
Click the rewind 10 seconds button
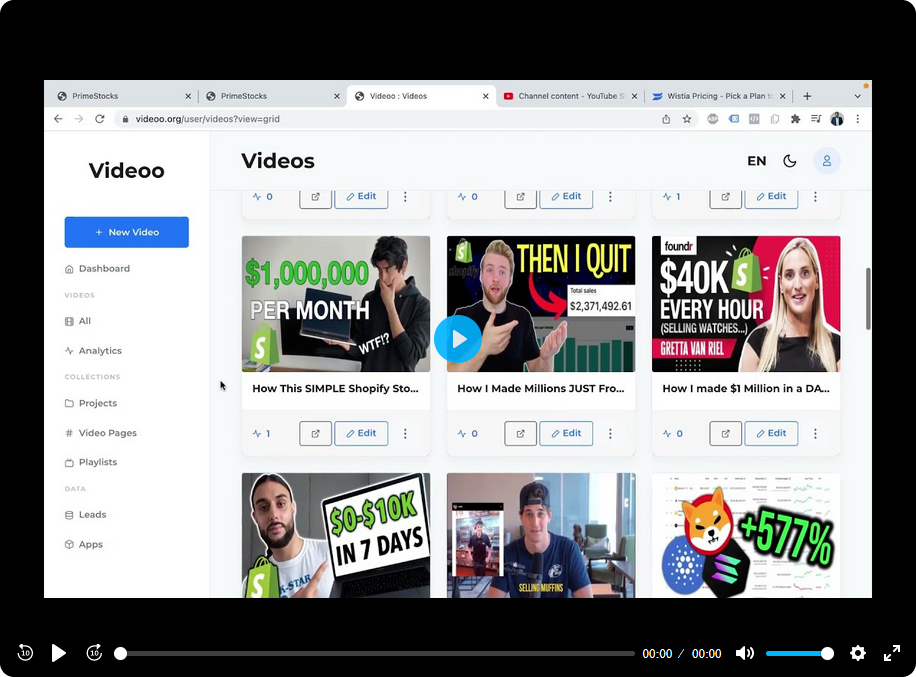(25, 652)
